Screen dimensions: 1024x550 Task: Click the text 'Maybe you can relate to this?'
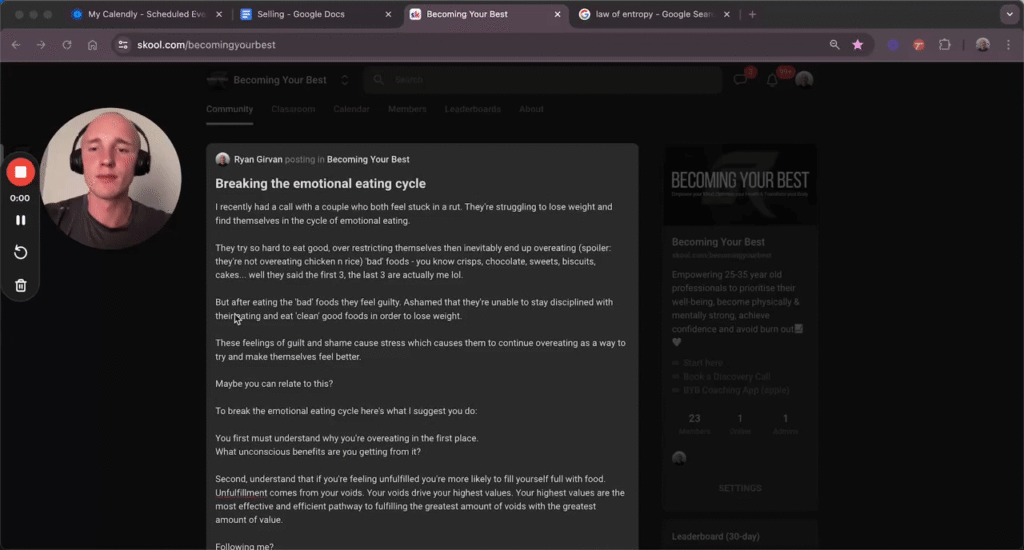[x=274, y=383]
